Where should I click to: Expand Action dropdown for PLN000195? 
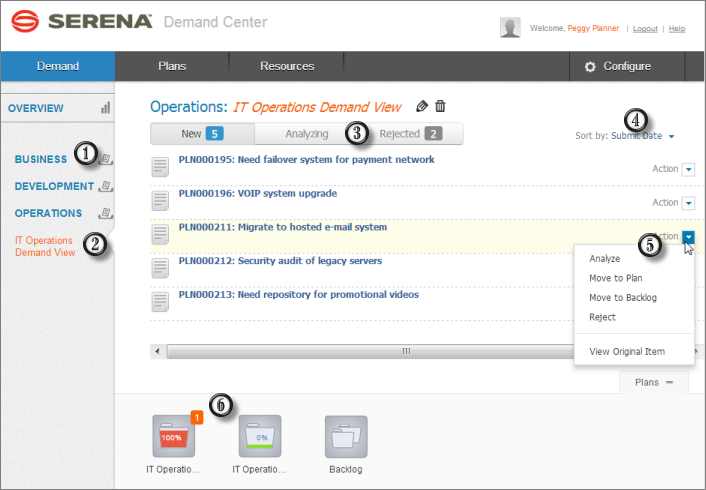click(688, 169)
